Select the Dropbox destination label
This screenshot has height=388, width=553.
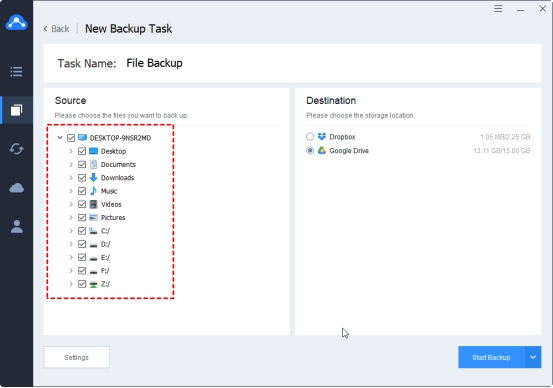(342, 137)
